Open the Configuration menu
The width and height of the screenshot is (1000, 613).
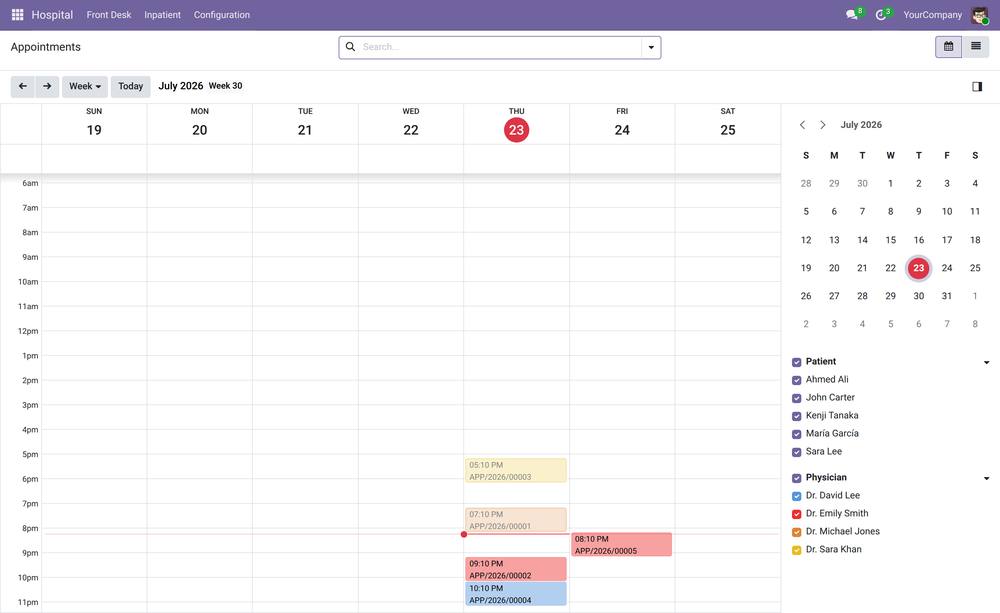pyautogui.click(x=222, y=15)
